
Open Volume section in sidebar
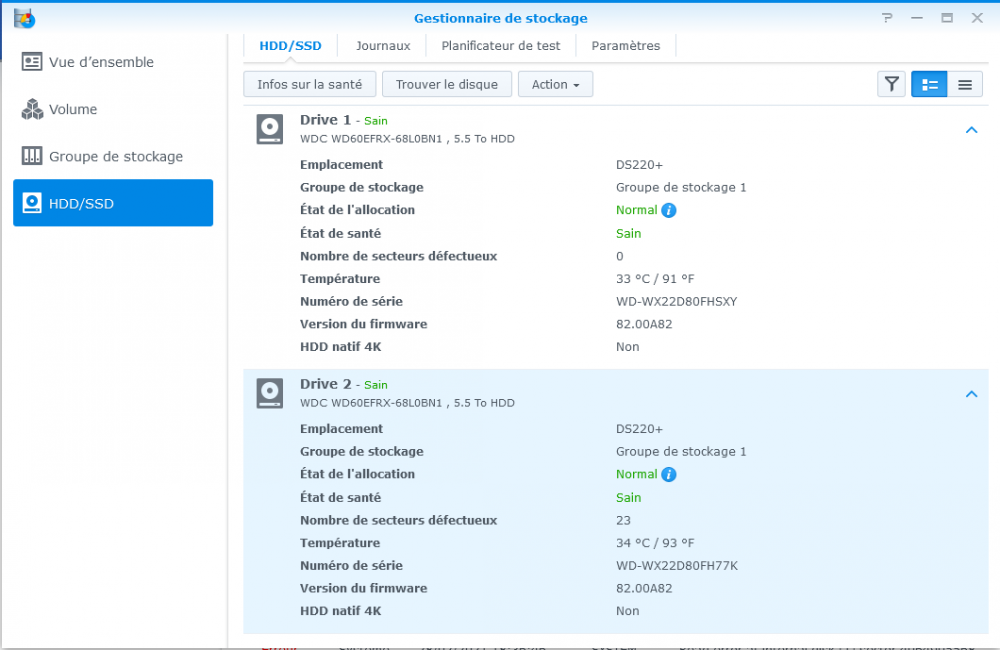point(73,109)
